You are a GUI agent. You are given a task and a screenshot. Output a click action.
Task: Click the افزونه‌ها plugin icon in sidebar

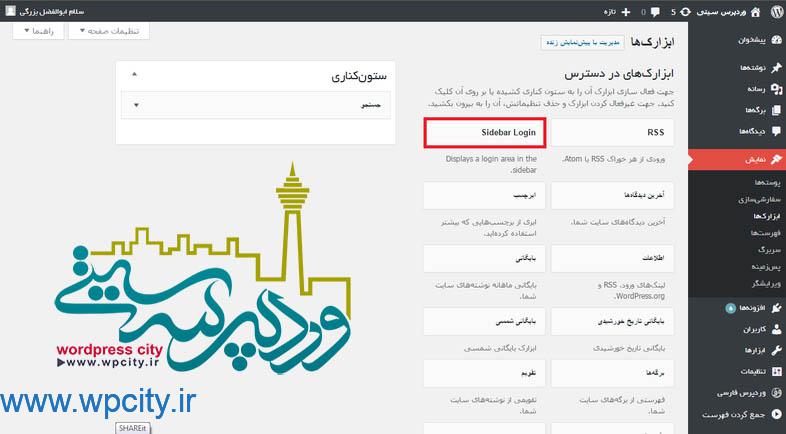(x=776, y=308)
